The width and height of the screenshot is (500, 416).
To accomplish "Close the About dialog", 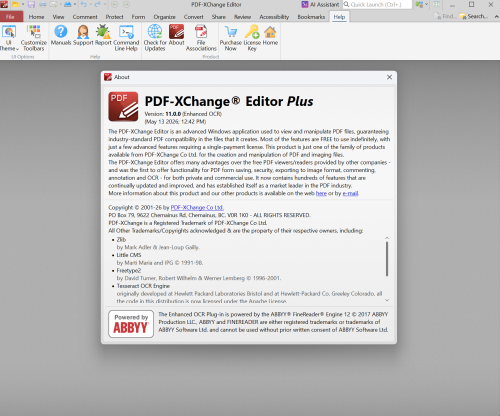I will [x=389, y=77].
